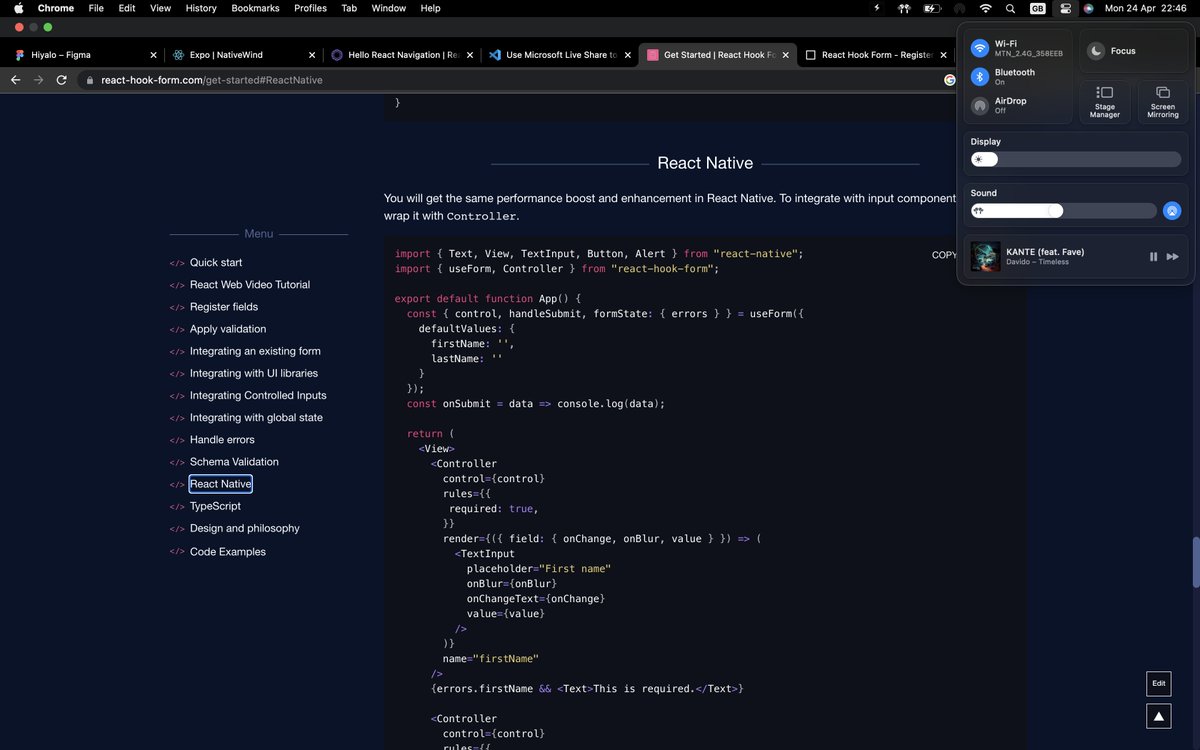The width and height of the screenshot is (1200, 750).
Task: Click the site lock icon
Action: pyautogui.click(x=91, y=80)
